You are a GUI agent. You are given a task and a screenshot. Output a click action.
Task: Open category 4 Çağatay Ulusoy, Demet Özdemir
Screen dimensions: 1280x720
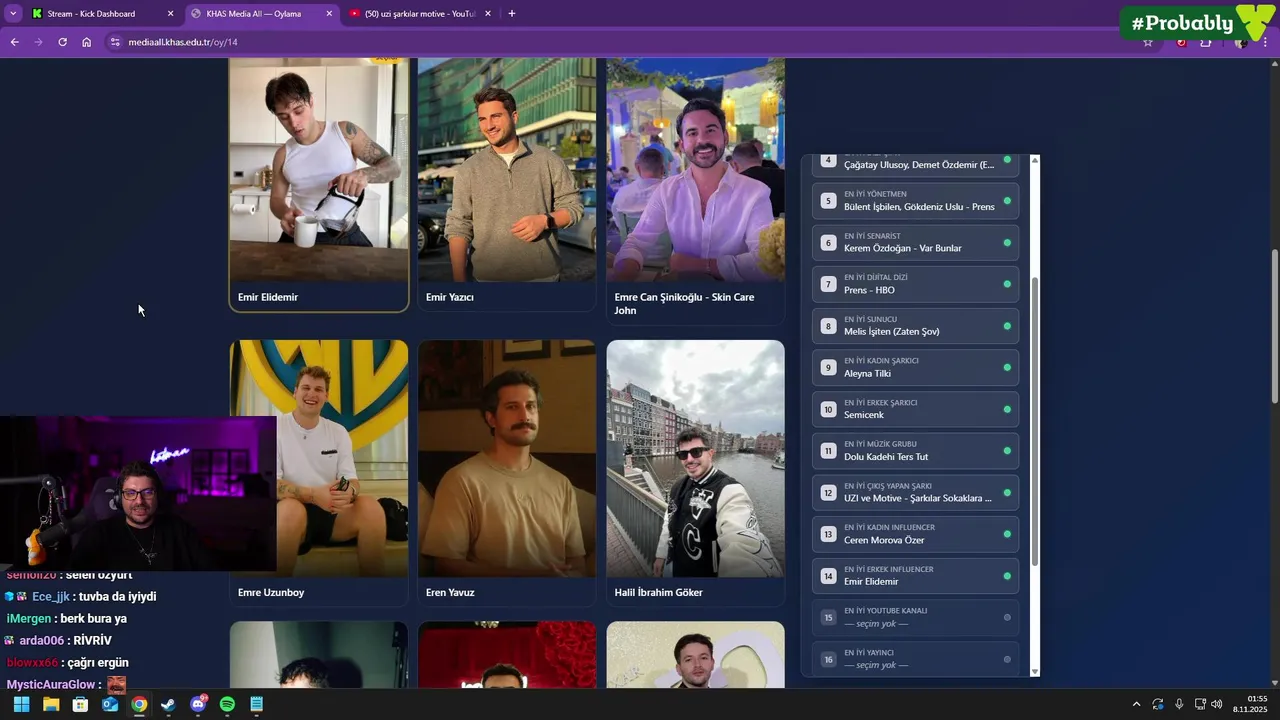[x=915, y=165]
